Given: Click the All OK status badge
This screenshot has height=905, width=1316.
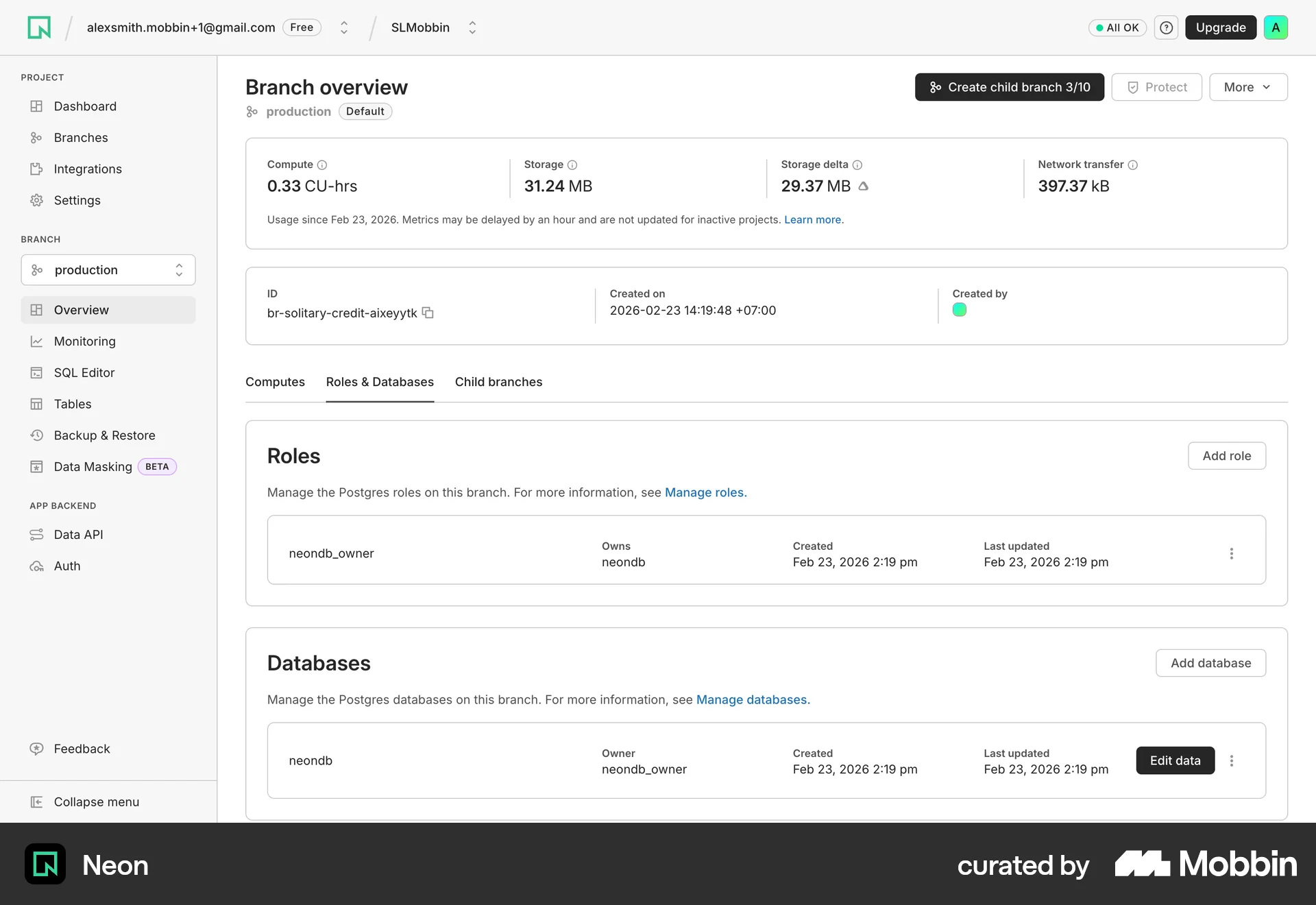Looking at the screenshot, I should [1117, 27].
